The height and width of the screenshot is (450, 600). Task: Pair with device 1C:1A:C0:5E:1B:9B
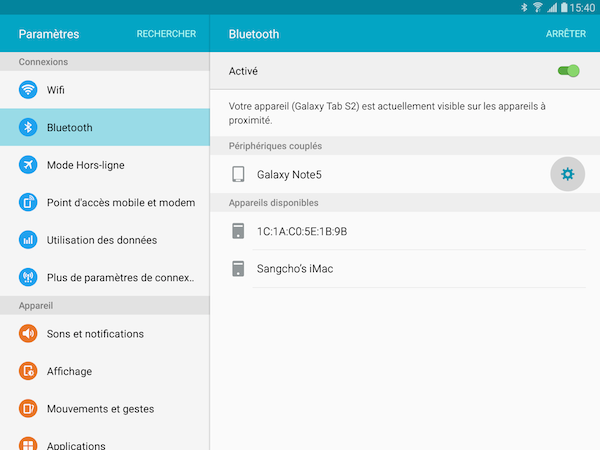(x=405, y=231)
